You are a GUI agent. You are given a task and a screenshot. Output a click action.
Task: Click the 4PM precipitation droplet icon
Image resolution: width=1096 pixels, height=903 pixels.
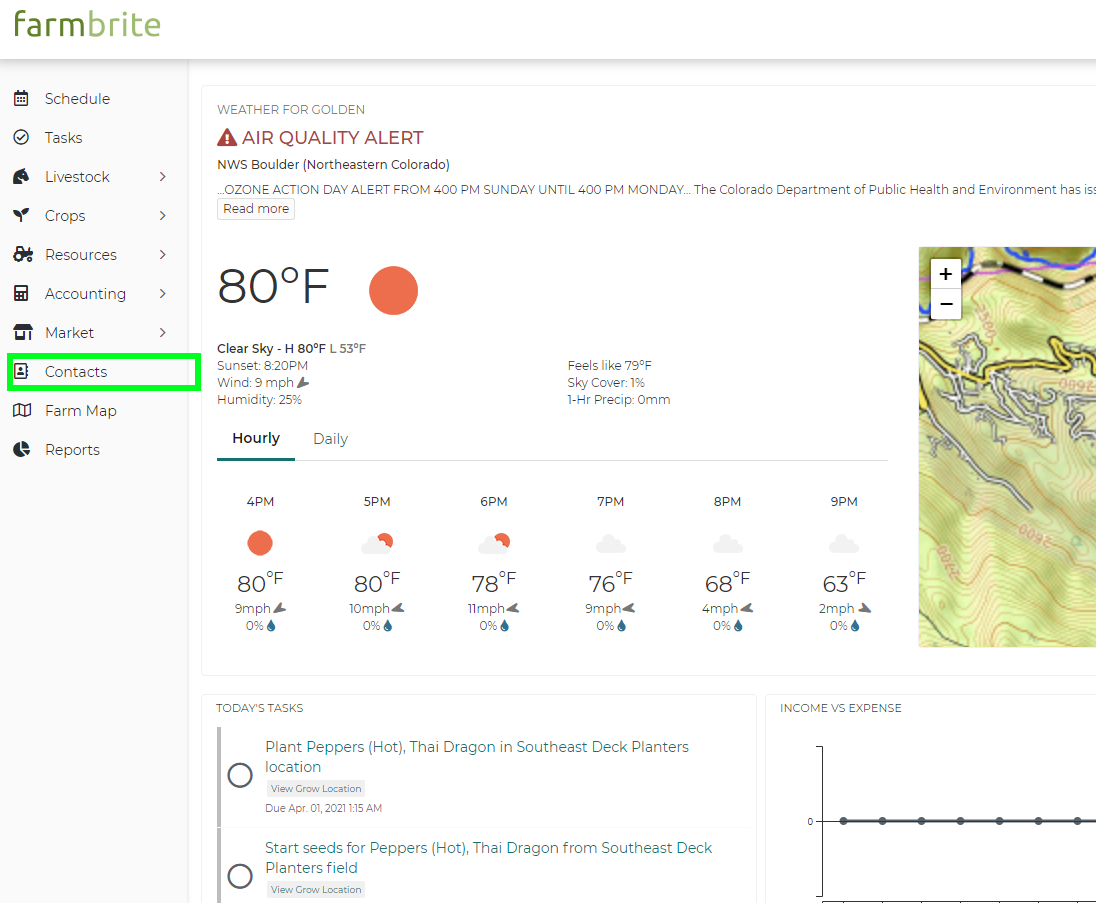click(x=271, y=626)
